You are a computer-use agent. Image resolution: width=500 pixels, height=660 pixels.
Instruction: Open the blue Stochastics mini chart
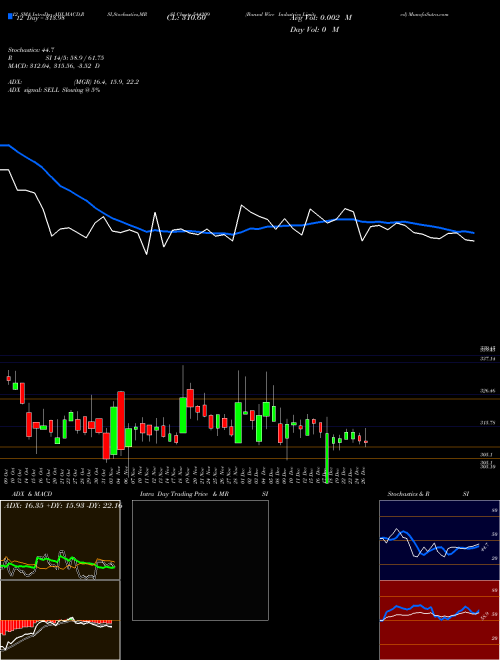point(439,540)
